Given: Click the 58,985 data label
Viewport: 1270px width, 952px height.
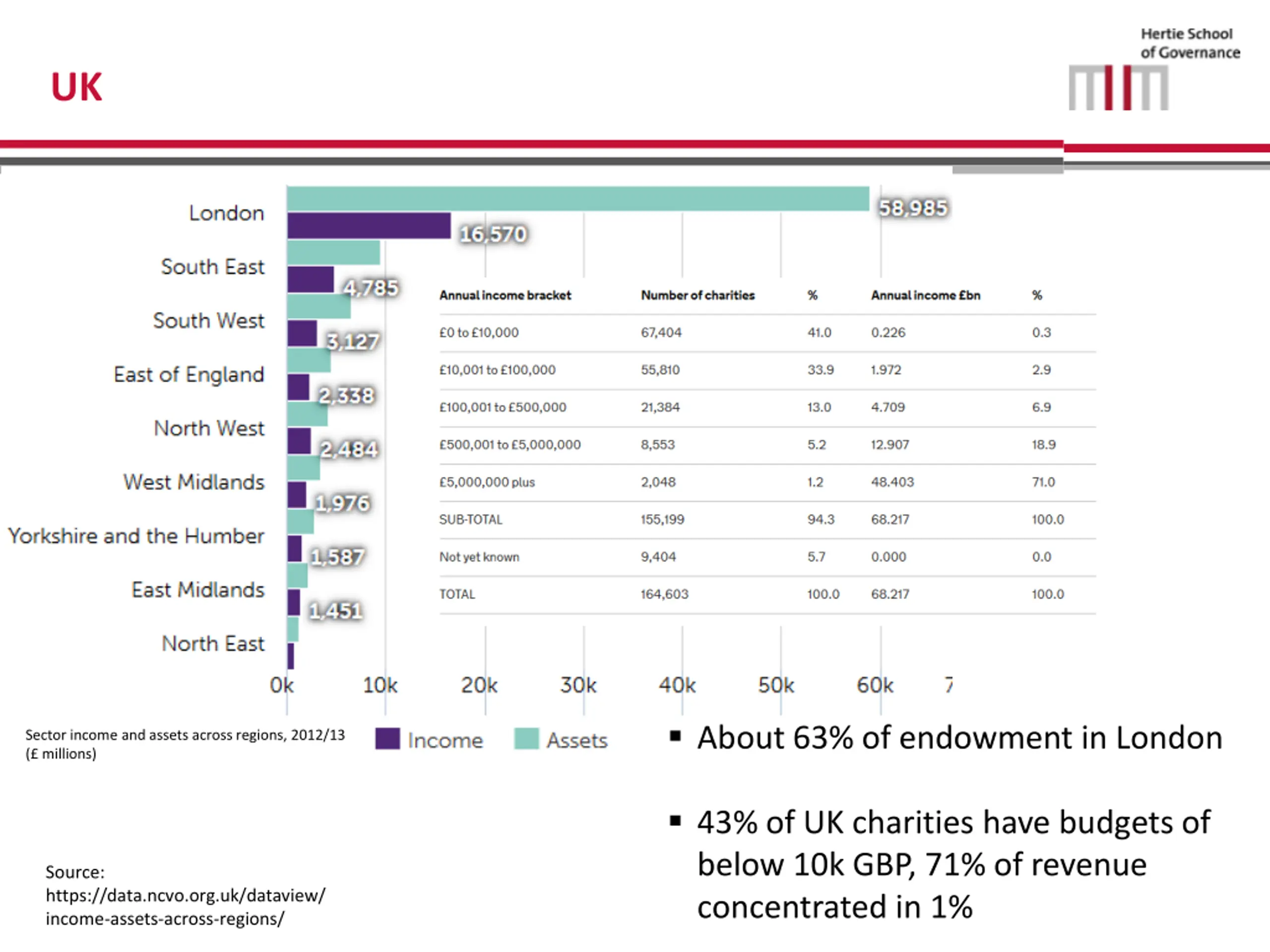Looking at the screenshot, I should (913, 208).
